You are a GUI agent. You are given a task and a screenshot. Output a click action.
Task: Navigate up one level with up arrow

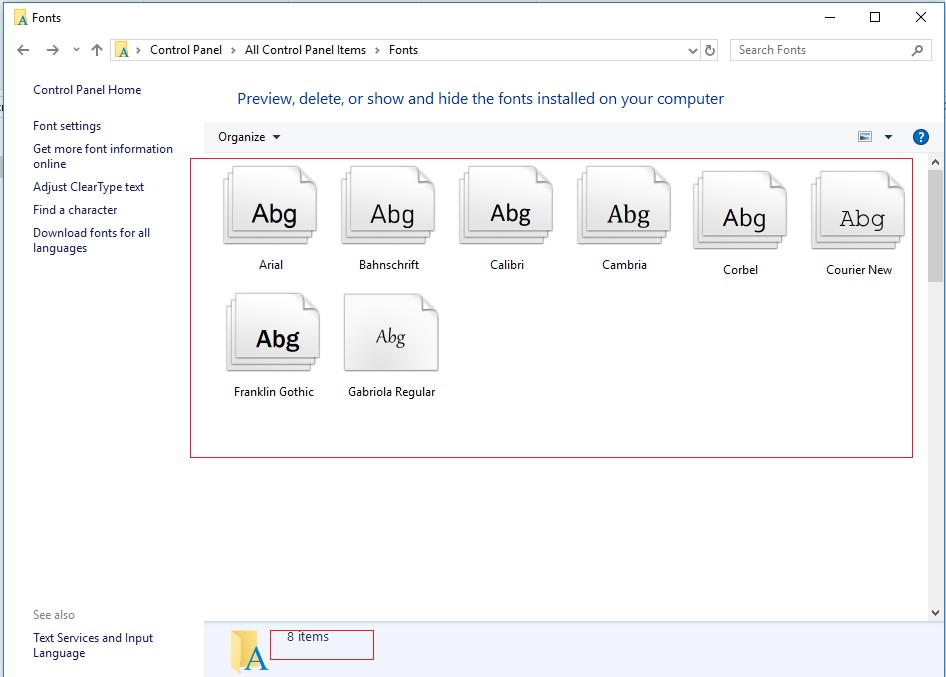(97, 50)
